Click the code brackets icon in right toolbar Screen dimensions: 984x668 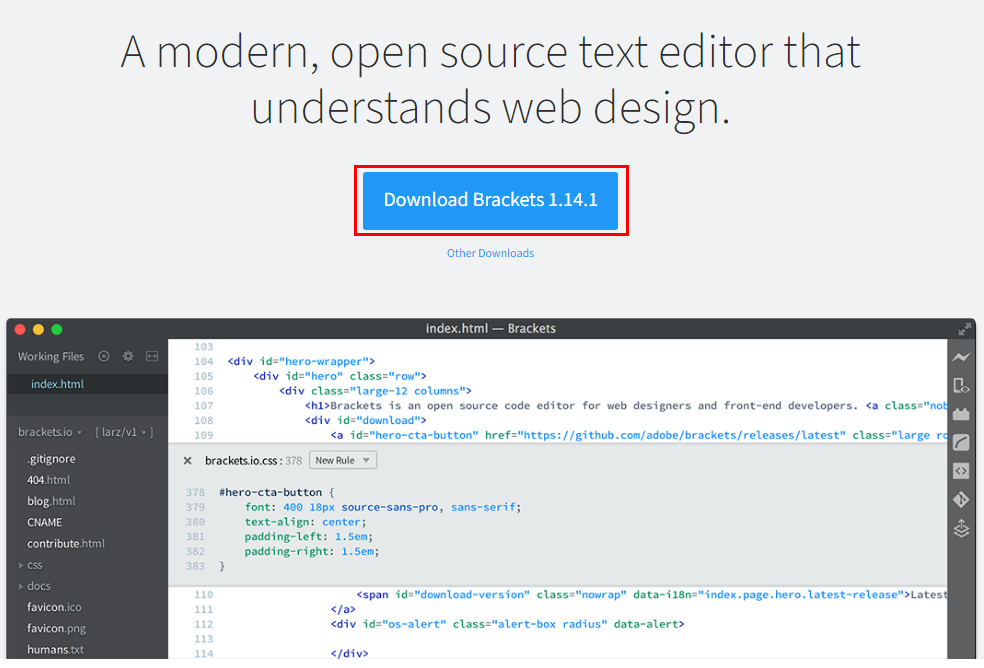tap(961, 471)
